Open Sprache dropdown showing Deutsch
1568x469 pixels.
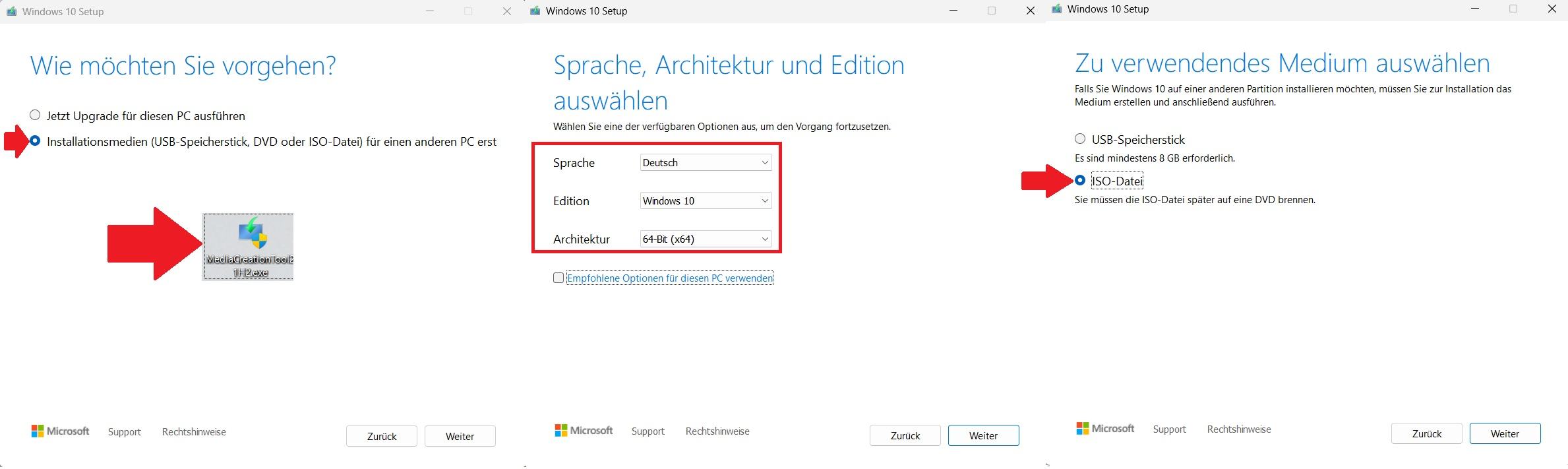[x=706, y=162]
